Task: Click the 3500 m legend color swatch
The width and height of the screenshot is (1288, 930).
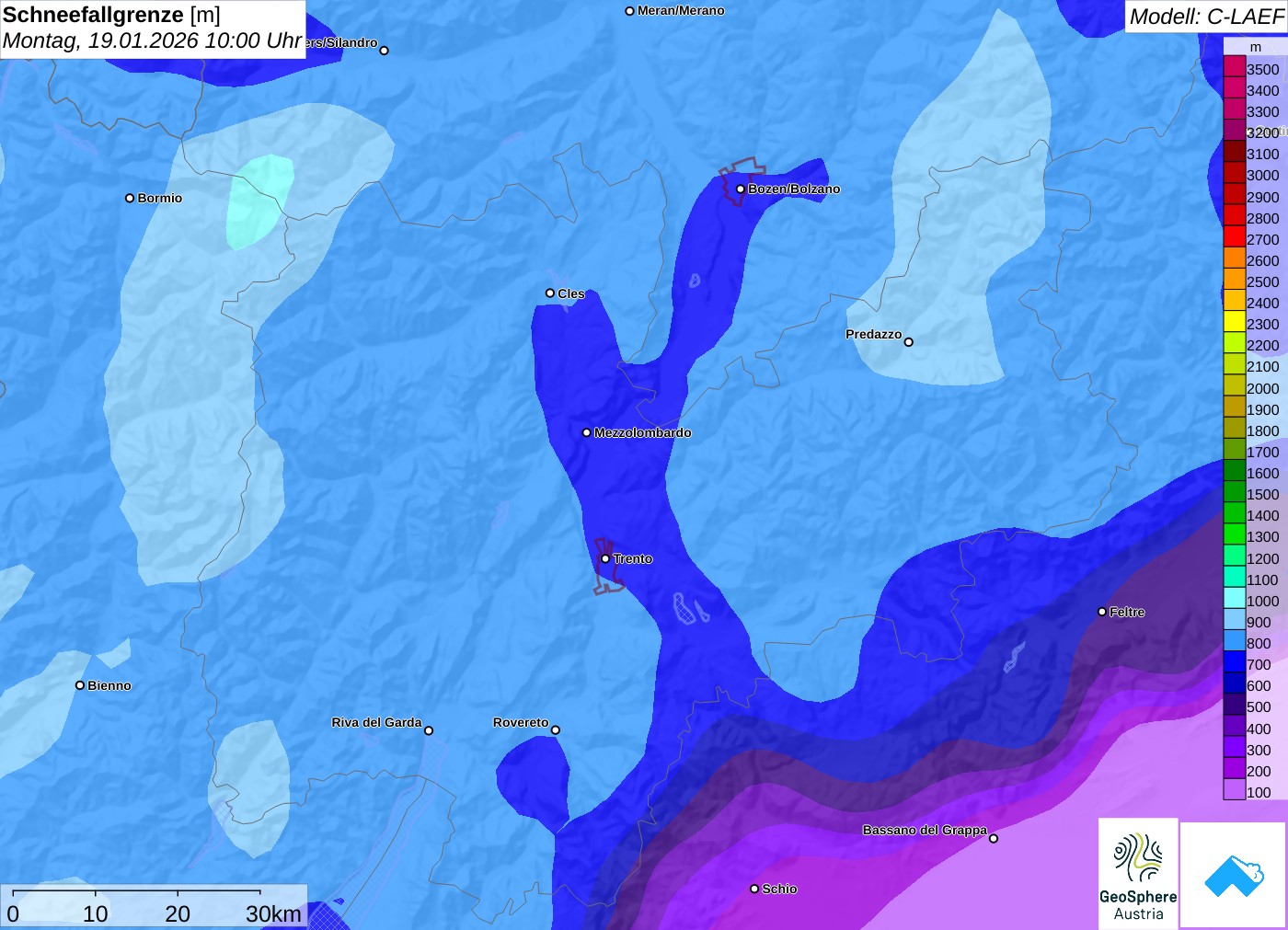Action: coord(1235,66)
